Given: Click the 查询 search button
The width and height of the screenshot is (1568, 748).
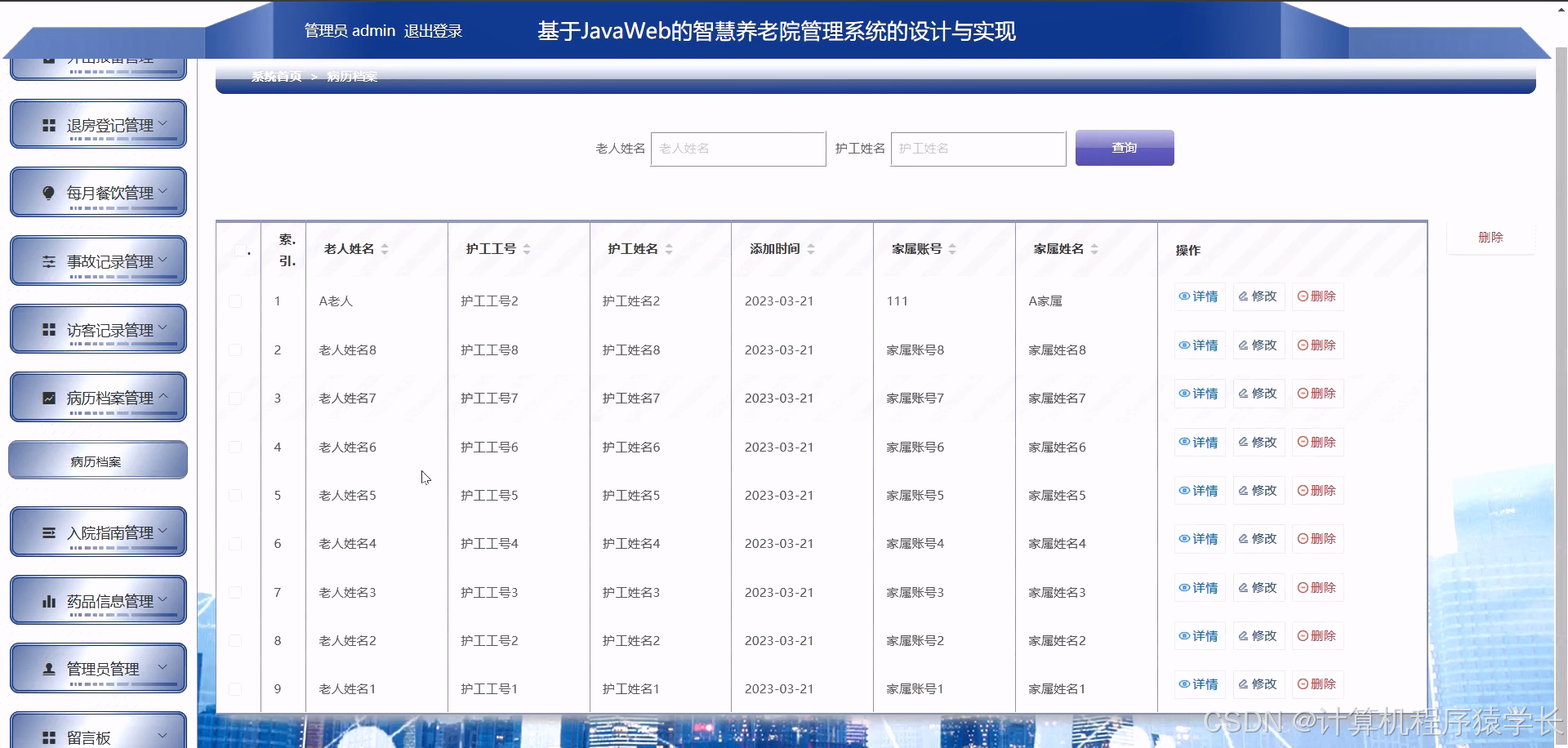Looking at the screenshot, I should pyautogui.click(x=1124, y=149).
